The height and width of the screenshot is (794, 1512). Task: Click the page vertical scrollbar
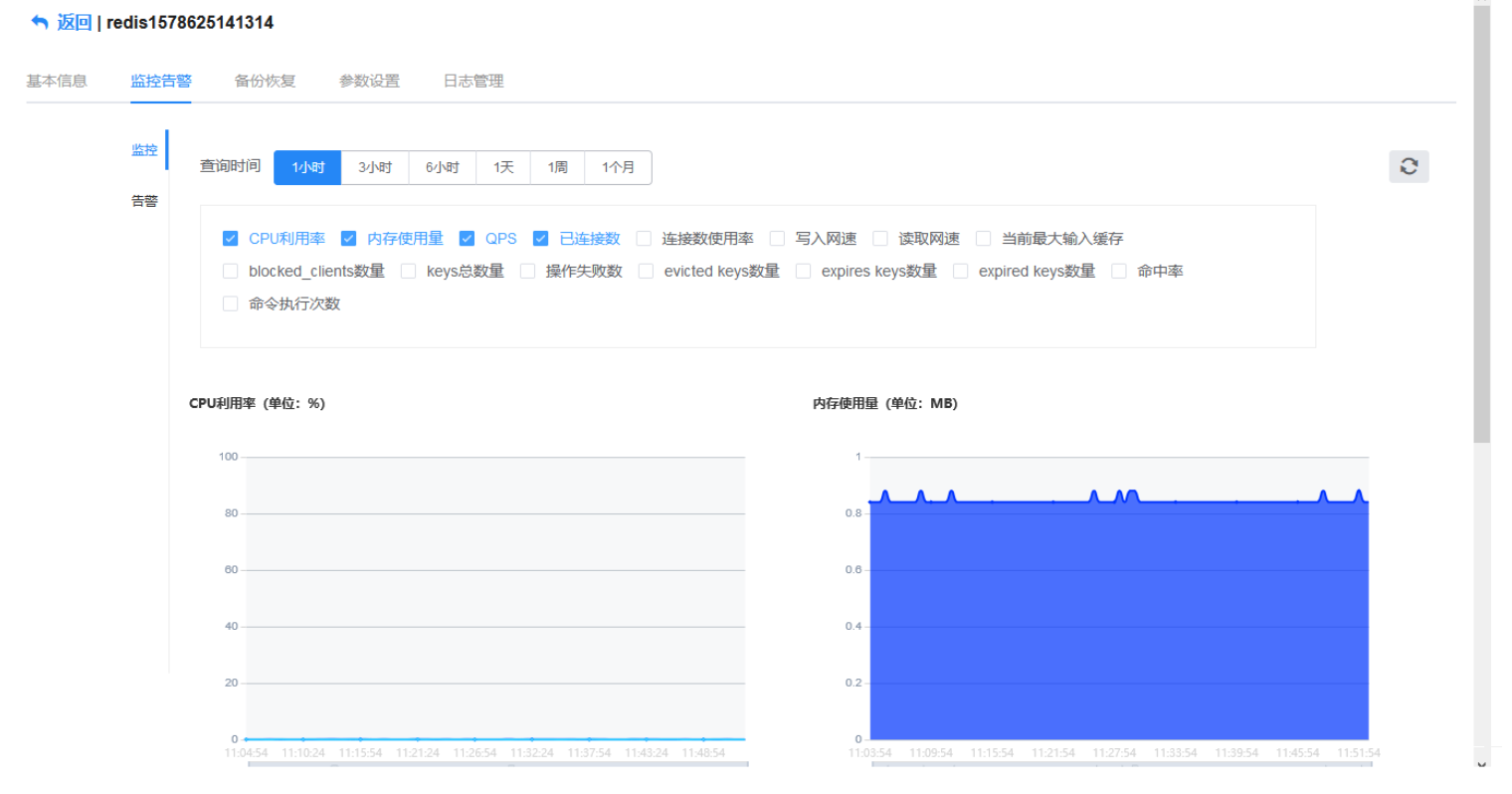[1482, 224]
